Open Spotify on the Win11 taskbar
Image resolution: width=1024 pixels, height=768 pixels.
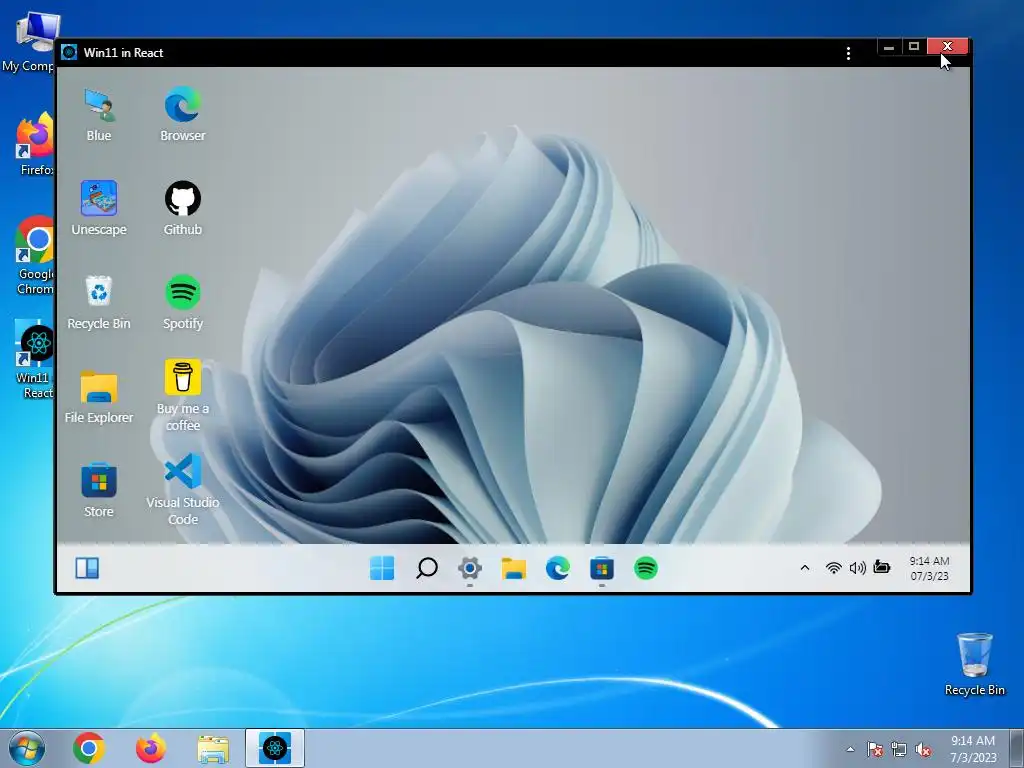pyautogui.click(x=646, y=568)
